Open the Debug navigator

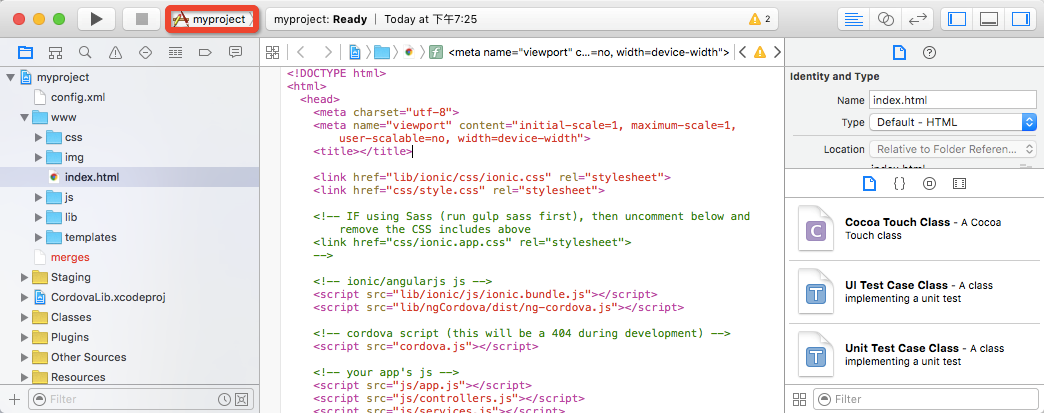175,52
